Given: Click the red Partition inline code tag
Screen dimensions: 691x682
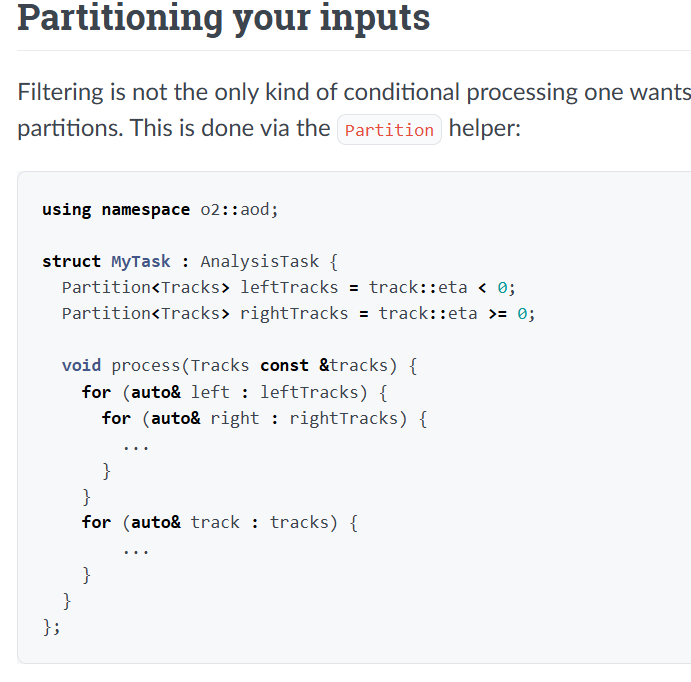Looking at the screenshot, I should point(389,130).
